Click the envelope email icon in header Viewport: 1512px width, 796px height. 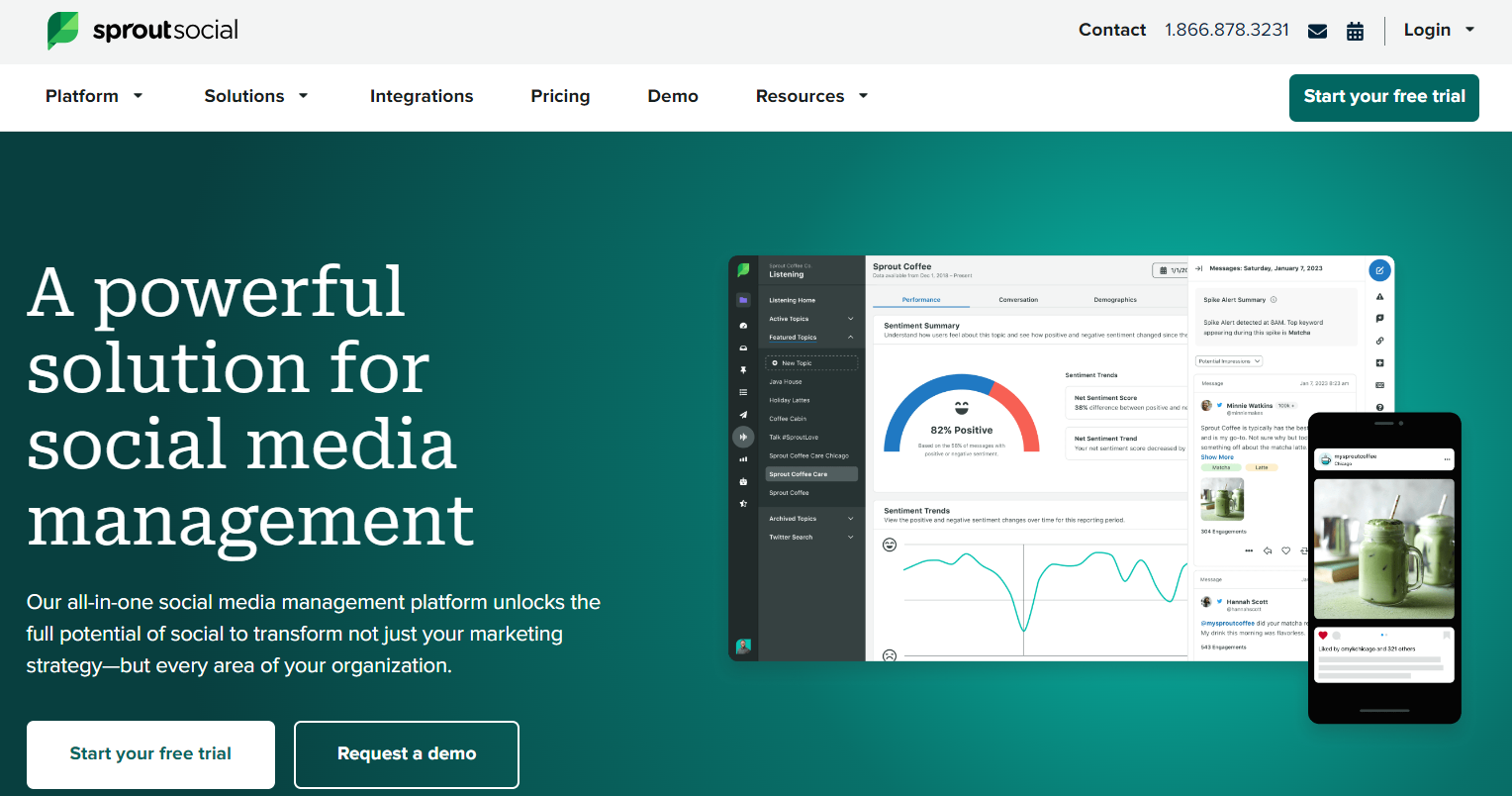(1317, 31)
